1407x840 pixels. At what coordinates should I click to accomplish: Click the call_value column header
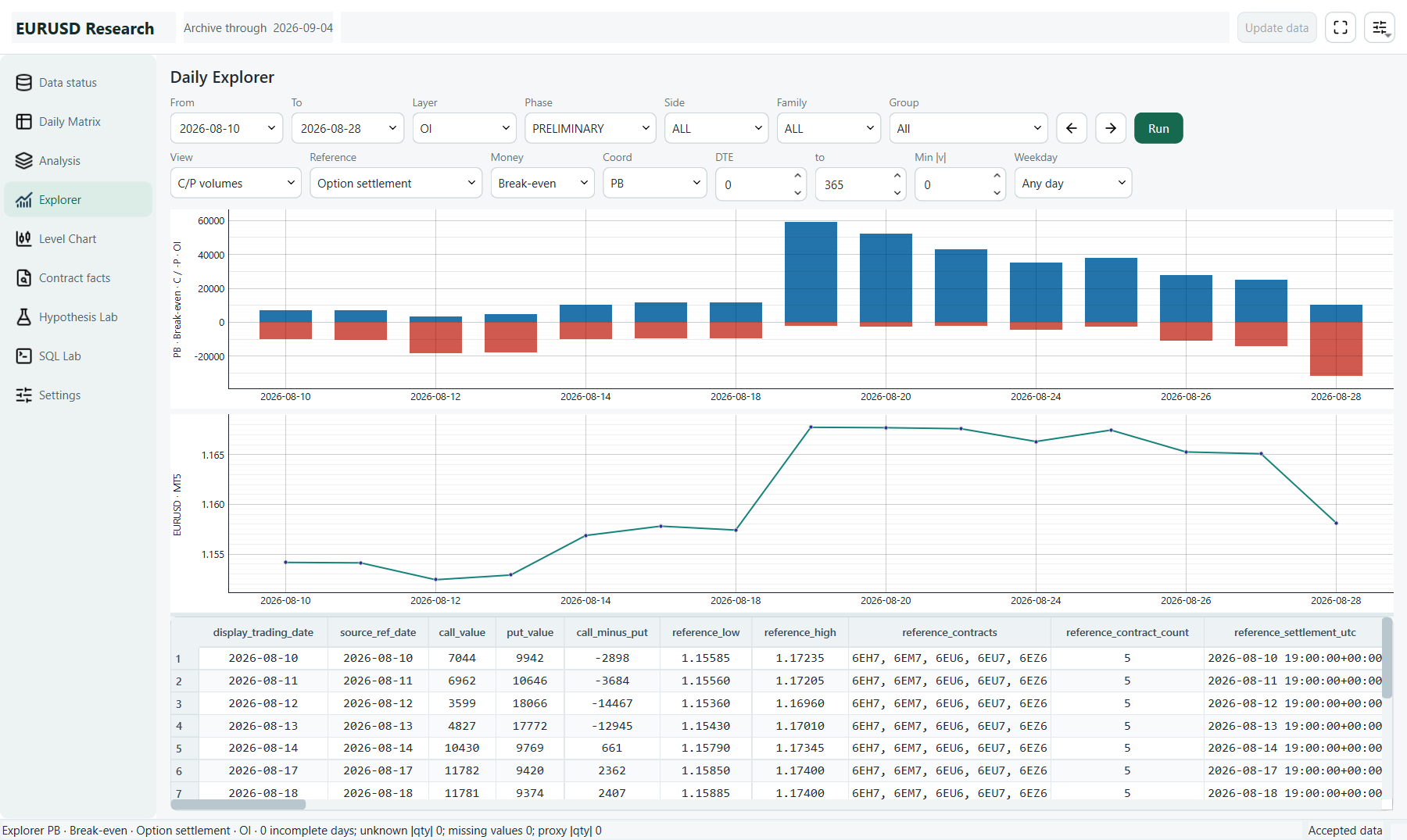click(x=462, y=632)
